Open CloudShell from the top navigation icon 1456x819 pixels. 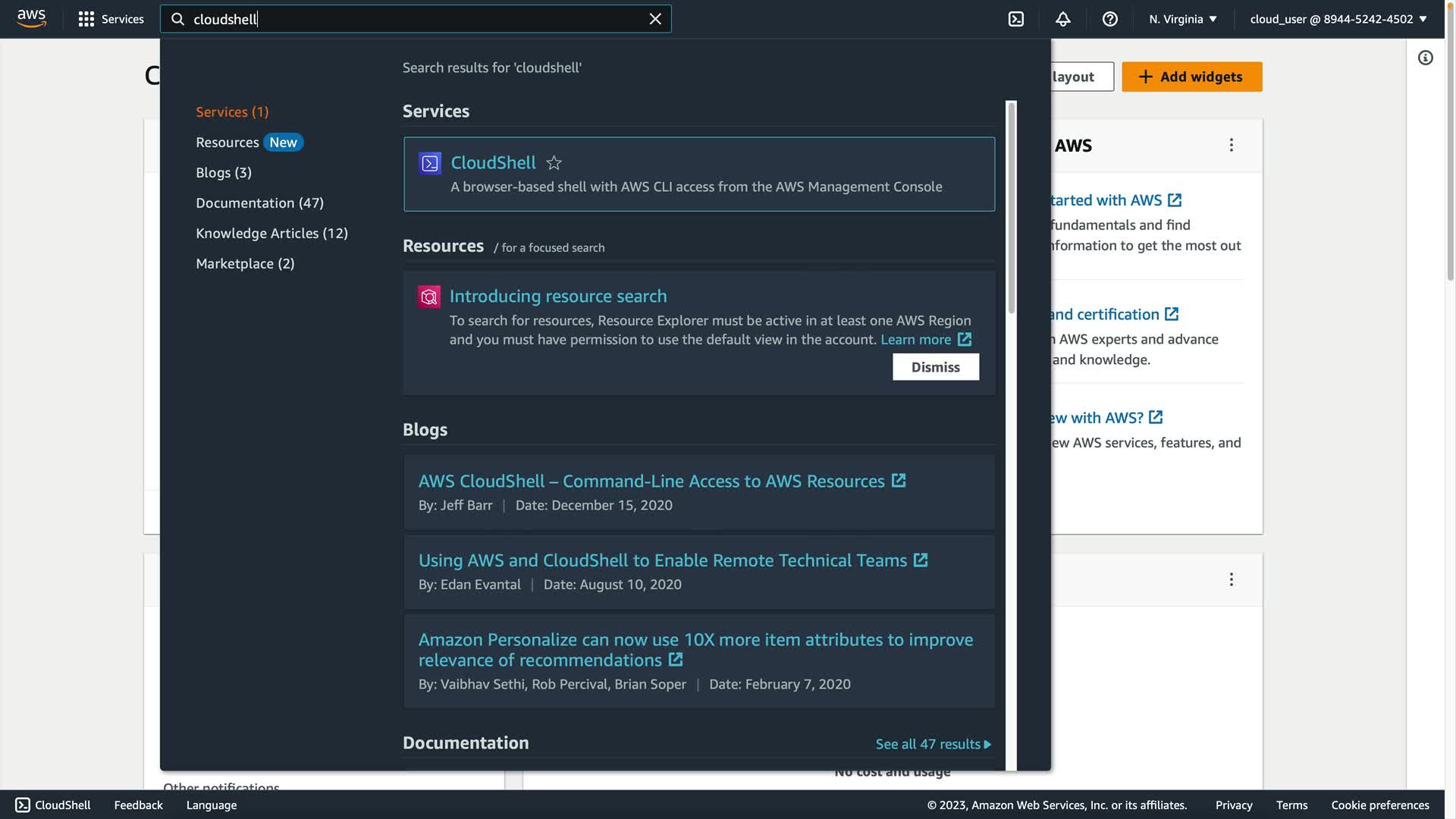(1016, 19)
